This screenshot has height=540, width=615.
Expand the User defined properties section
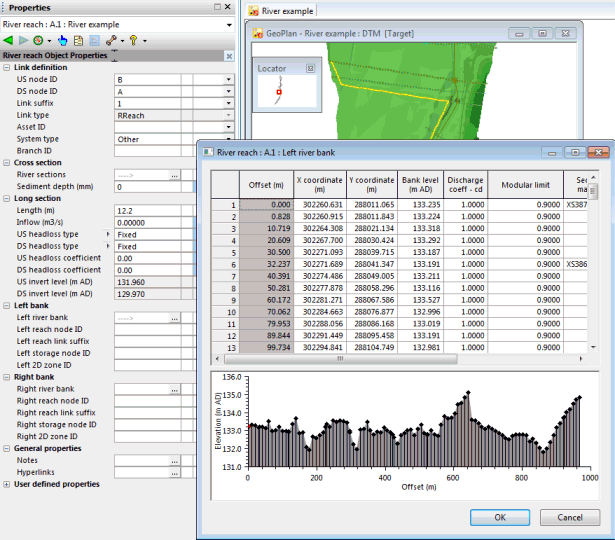pyautogui.click(x=7, y=484)
